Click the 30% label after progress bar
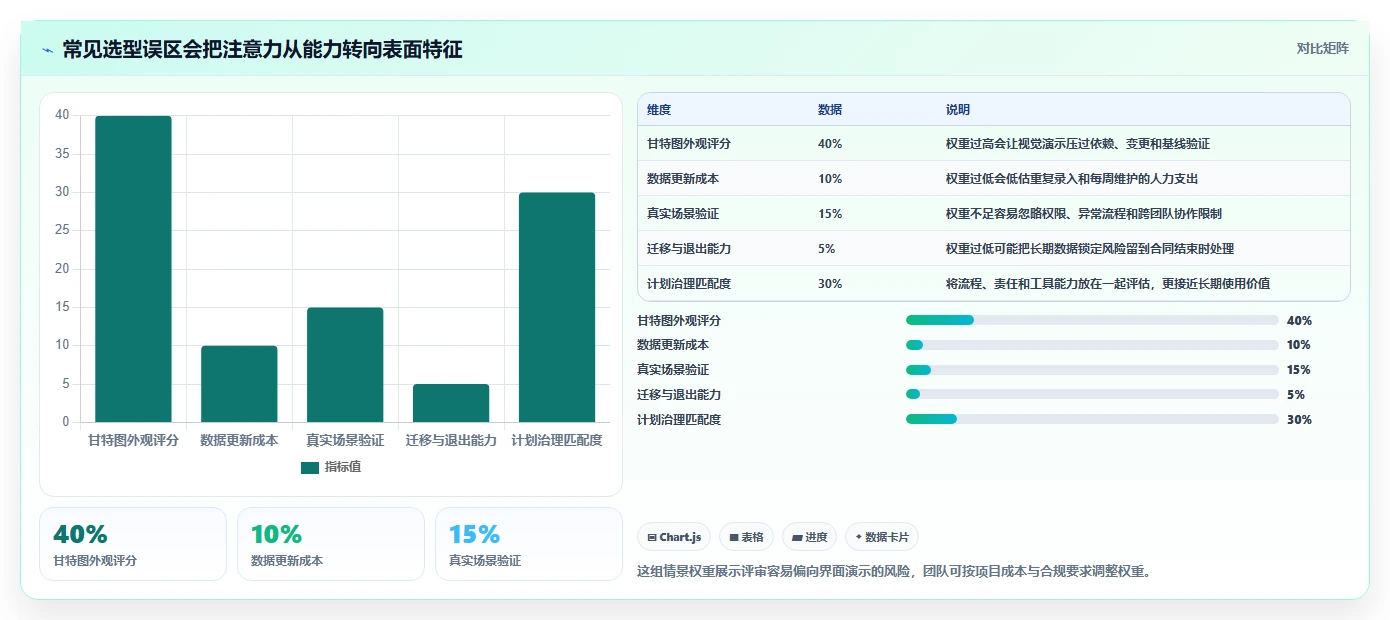 coord(1299,420)
